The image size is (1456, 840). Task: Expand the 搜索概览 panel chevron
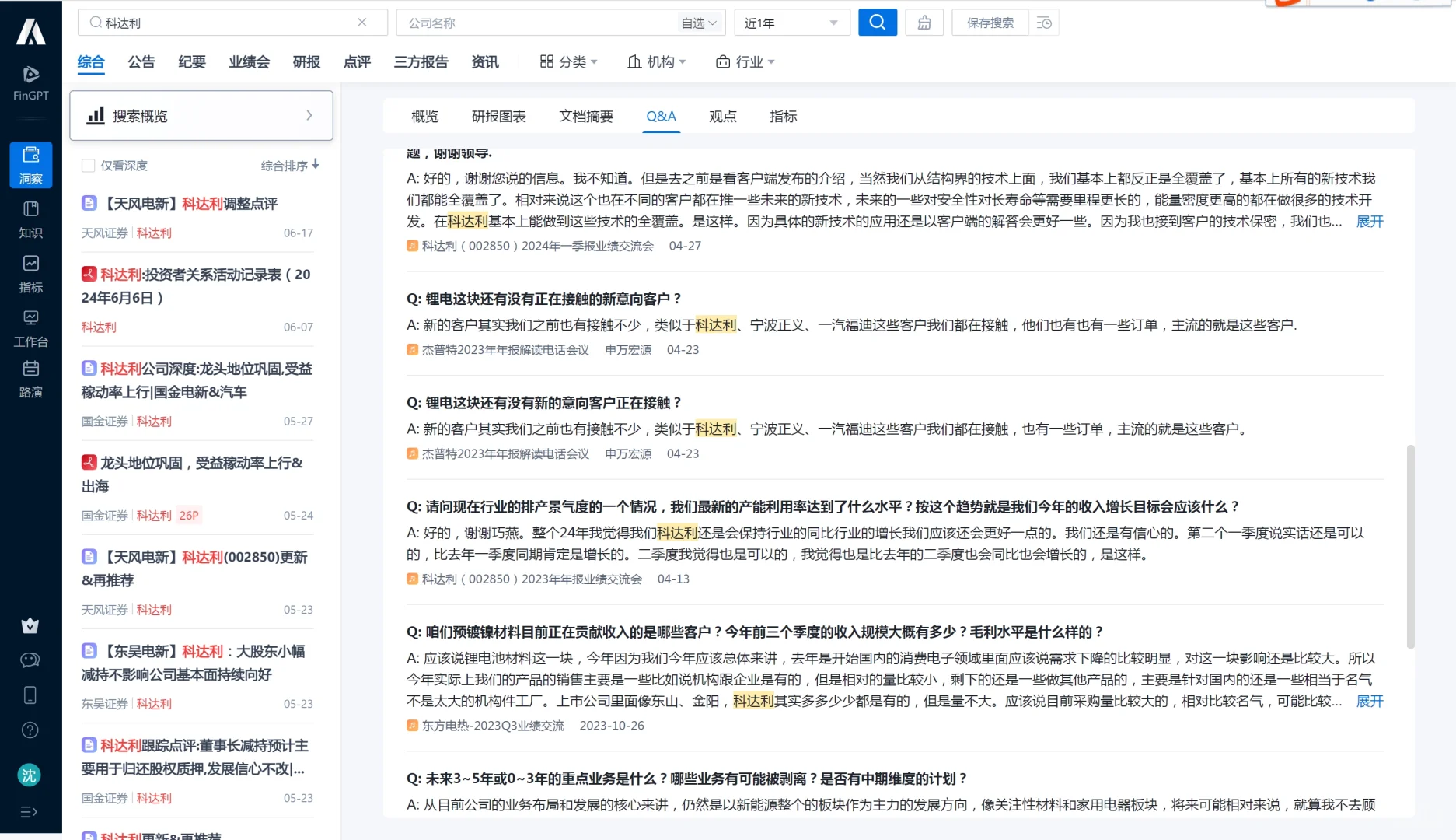(x=309, y=116)
